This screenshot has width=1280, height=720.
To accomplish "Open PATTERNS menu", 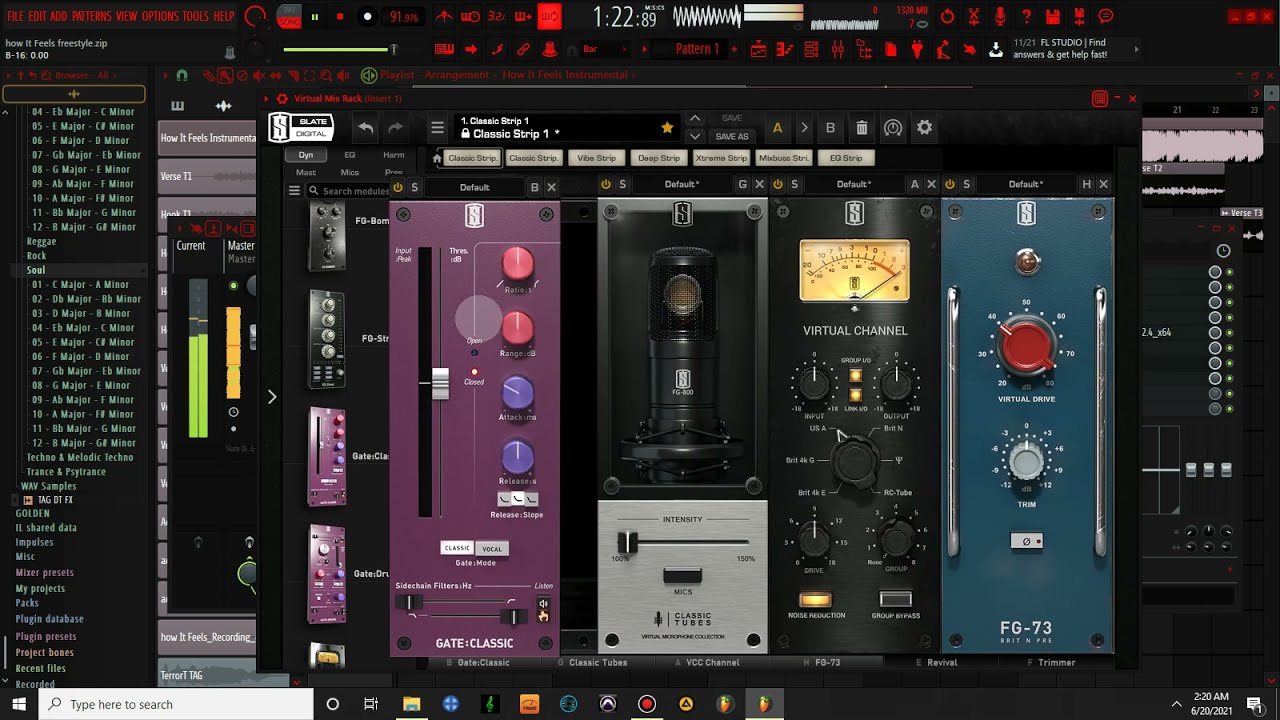I will point(92,16).
